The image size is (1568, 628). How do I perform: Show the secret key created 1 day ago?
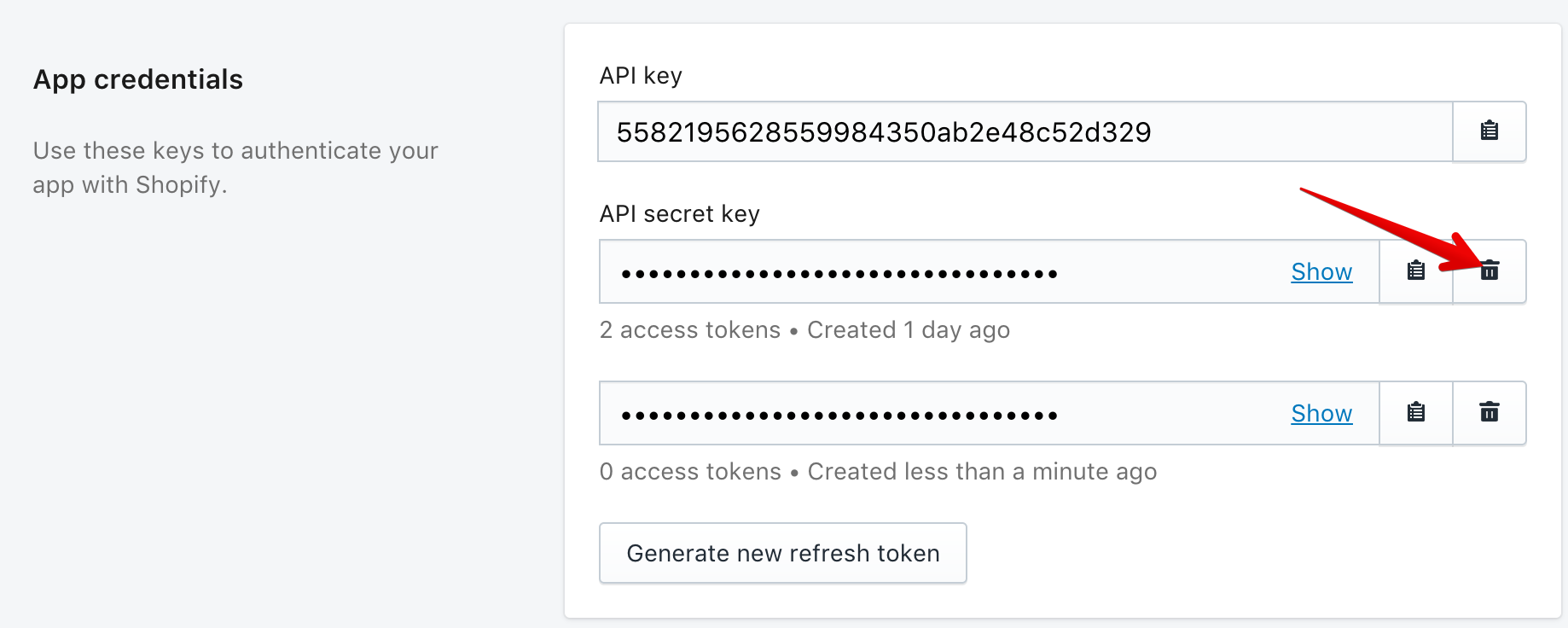[1321, 271]
